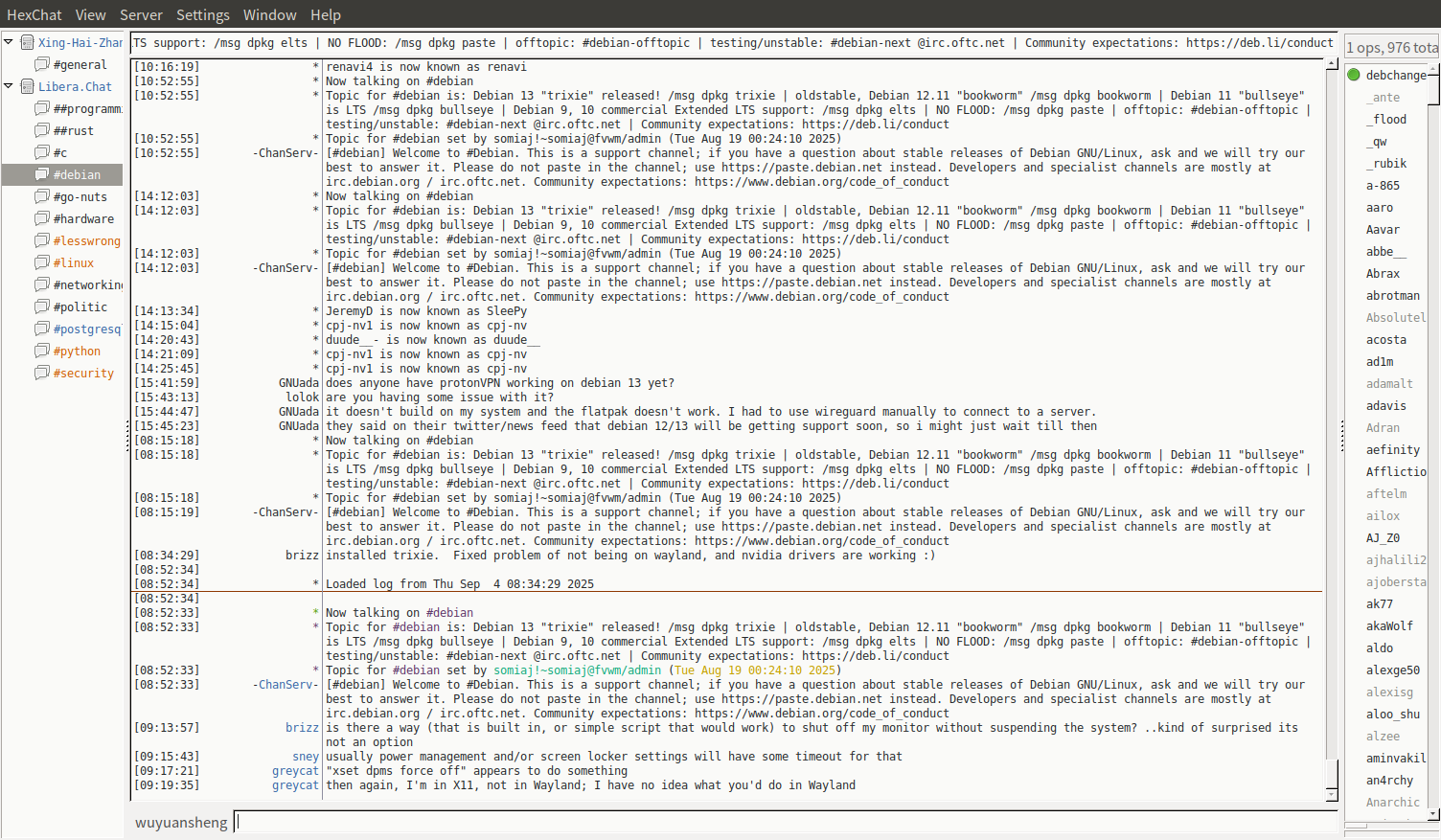The height and width of the screenshot is (840, 1441).
Task: Click the 1 ops, 976 total label
Action: point(1392,47)
